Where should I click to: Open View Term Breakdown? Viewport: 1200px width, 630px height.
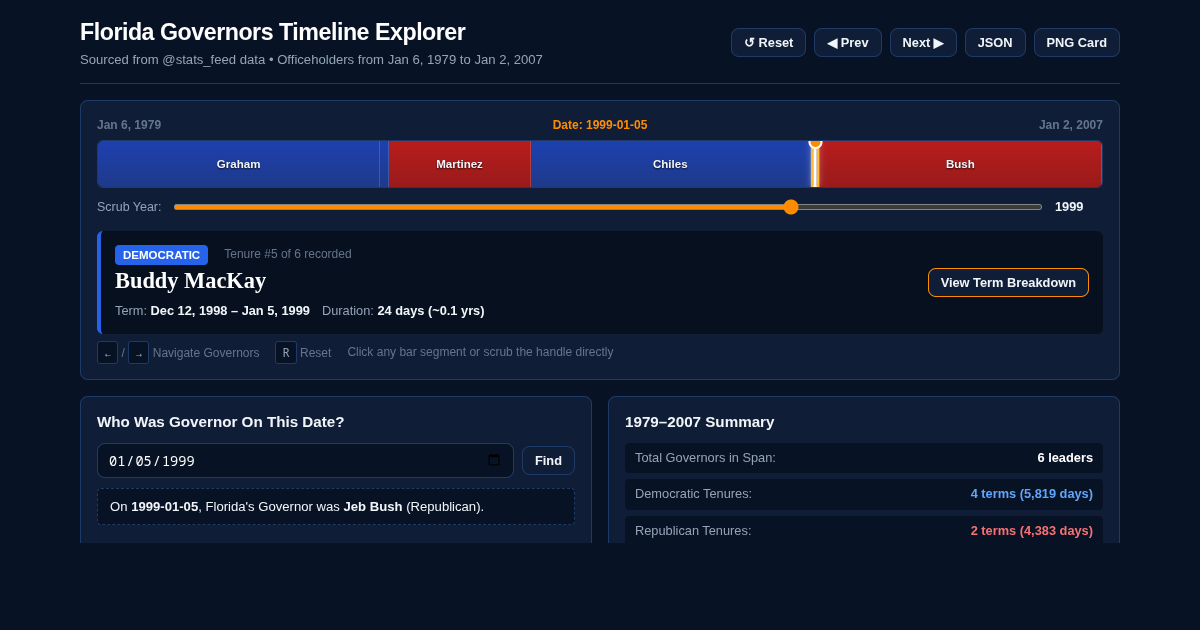point(1008,282)
